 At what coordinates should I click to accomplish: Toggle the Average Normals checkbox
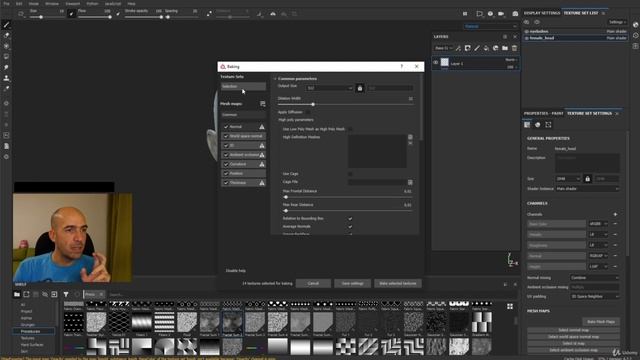point(350,227)
